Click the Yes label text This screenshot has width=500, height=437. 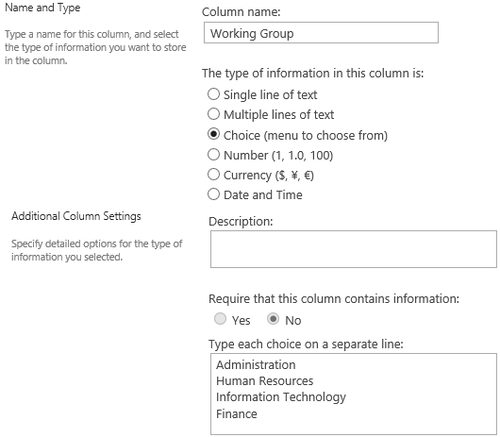[241, 320]
